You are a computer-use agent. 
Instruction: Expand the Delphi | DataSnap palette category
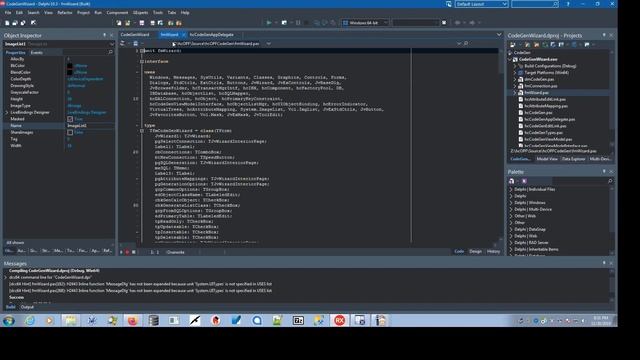pyautogui.click(x=511, y=229)
